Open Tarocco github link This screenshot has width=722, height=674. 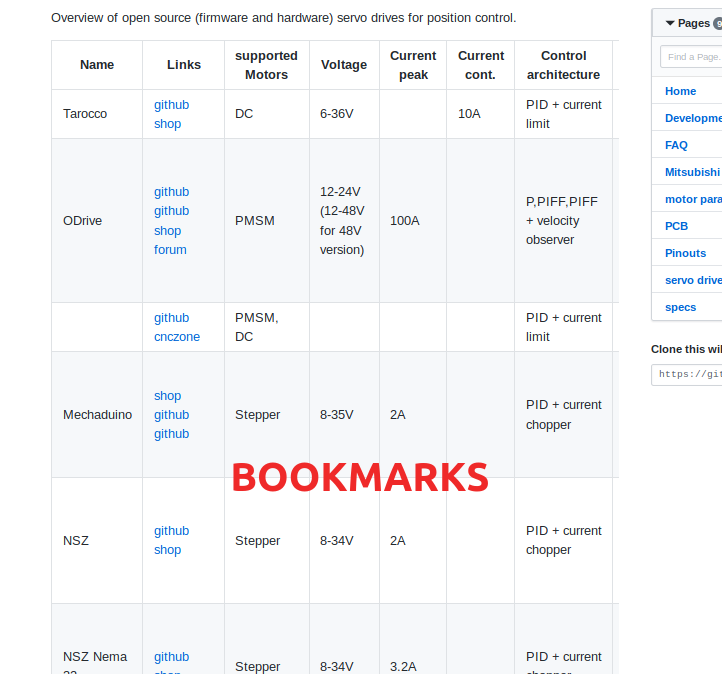[171, 105]
